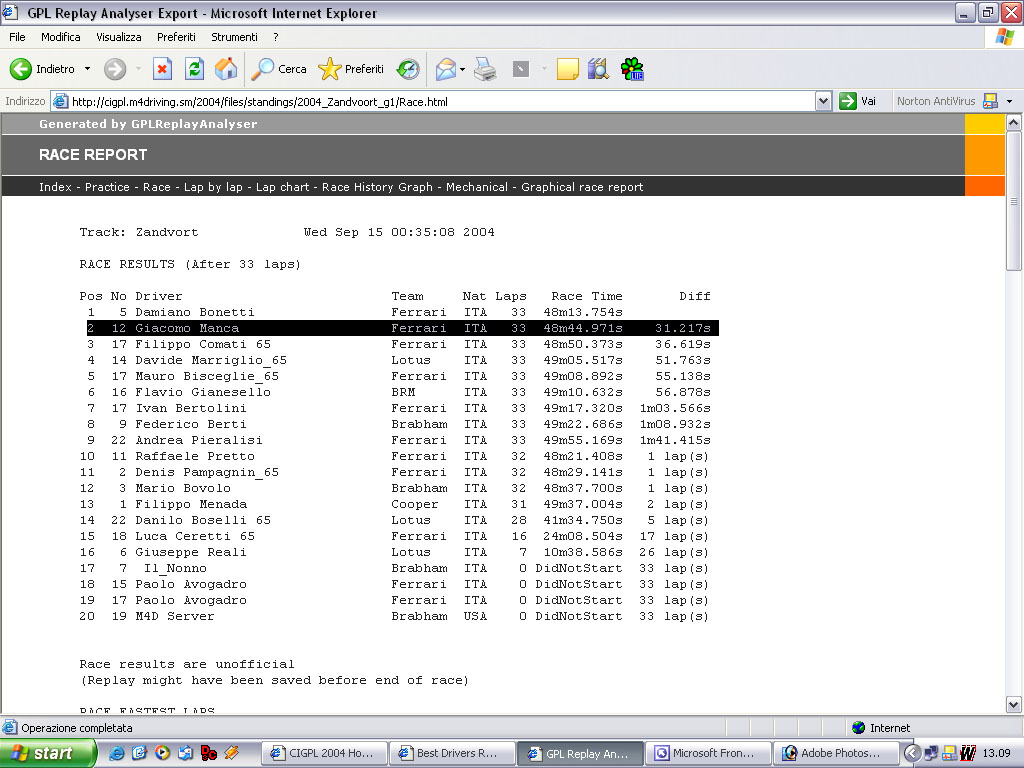This screenshot has height=768, width=1024.
Task: Open history clock icon
Action: click(408, 69)
